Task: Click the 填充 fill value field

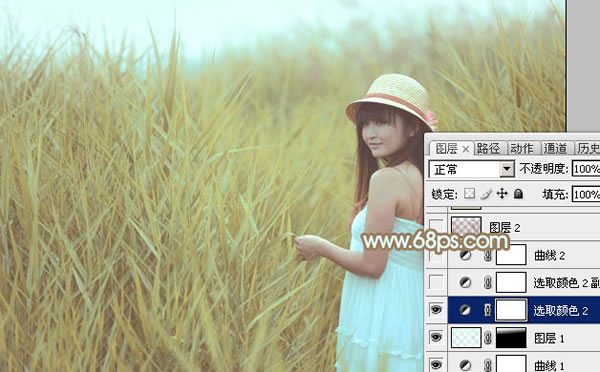Action: [586, 194]
